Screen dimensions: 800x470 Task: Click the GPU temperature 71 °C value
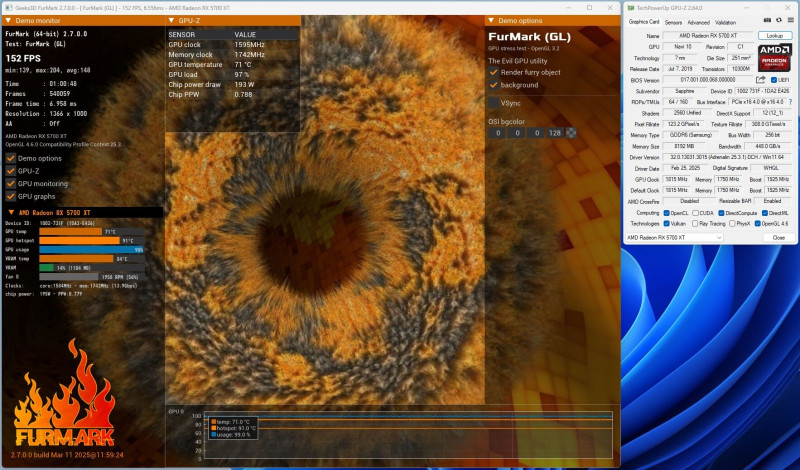pyautogui.click(x=243, y=65)
